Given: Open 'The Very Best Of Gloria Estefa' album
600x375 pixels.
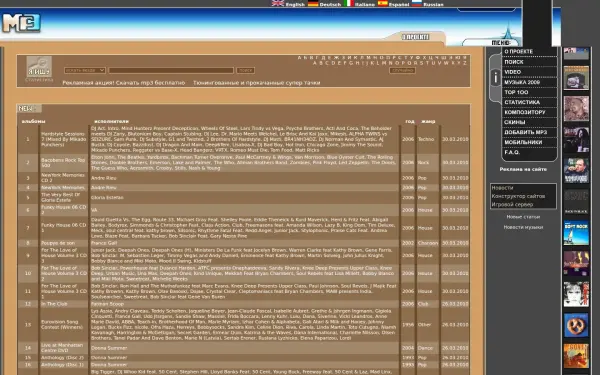Looking at the screenshot, I should click(x=61, y=197).
